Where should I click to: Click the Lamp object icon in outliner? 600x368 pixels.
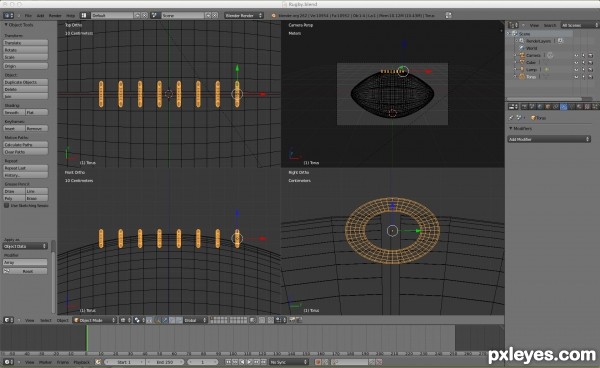(x=522, y=70)
